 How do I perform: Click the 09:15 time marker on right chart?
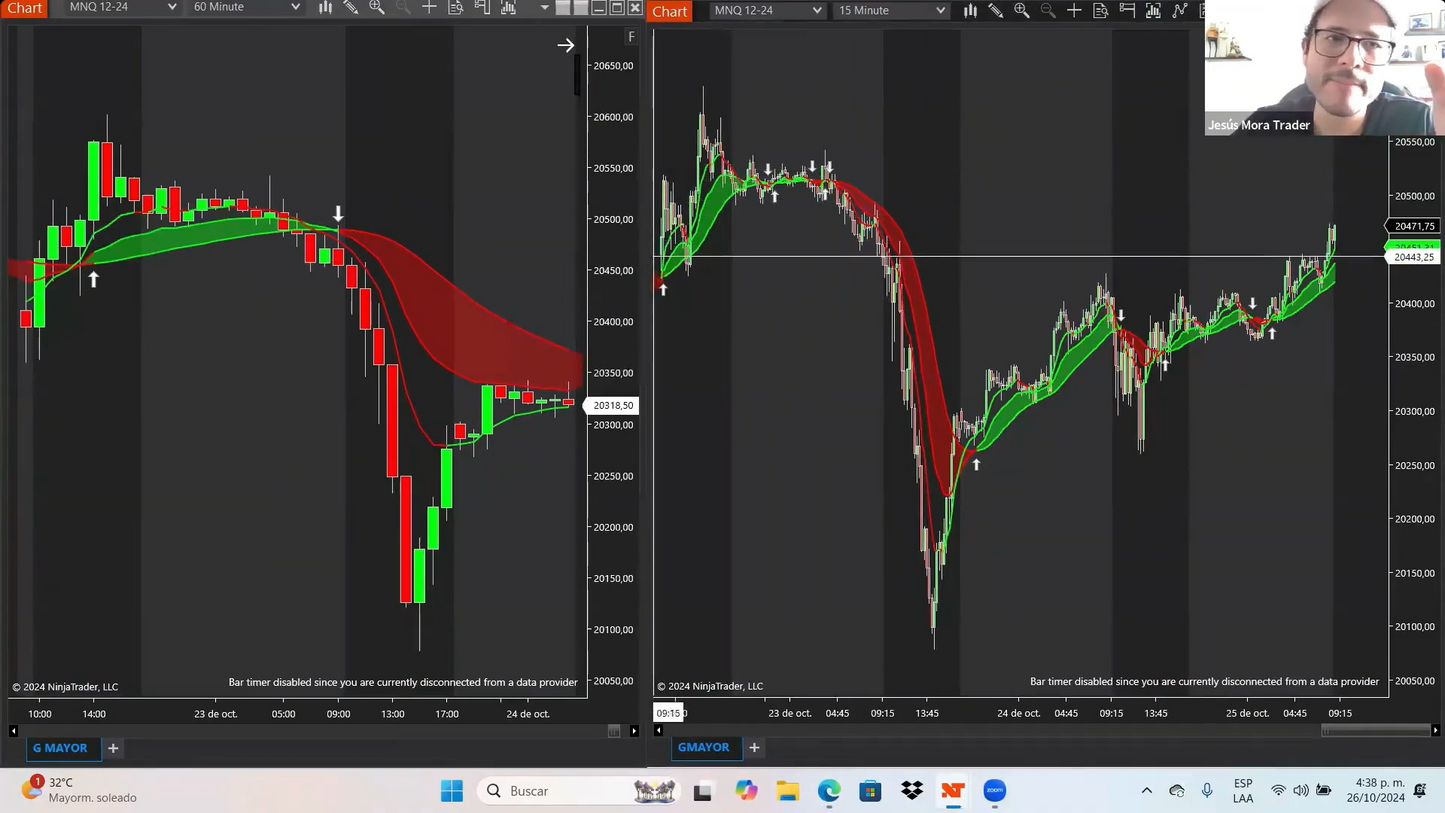pyautogui.click(x=668, y=713)
